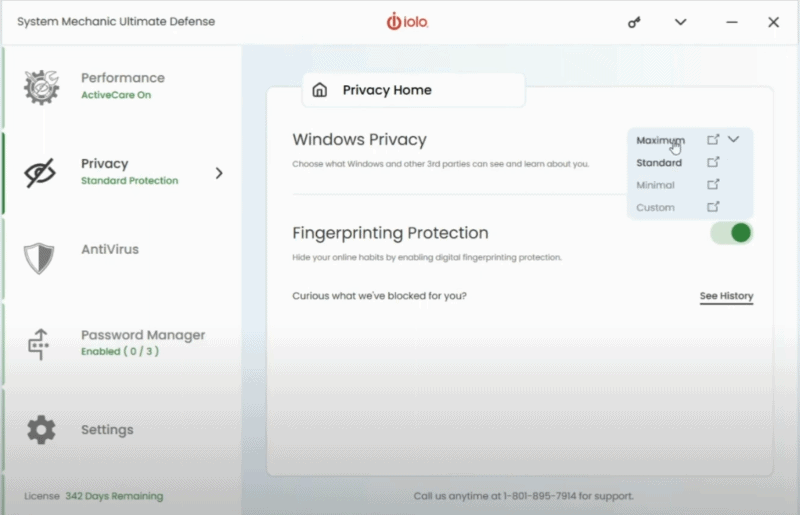Click the Enabled ( 0 / 3 ) status
The image size is (800, 515).
click(120, 351)
